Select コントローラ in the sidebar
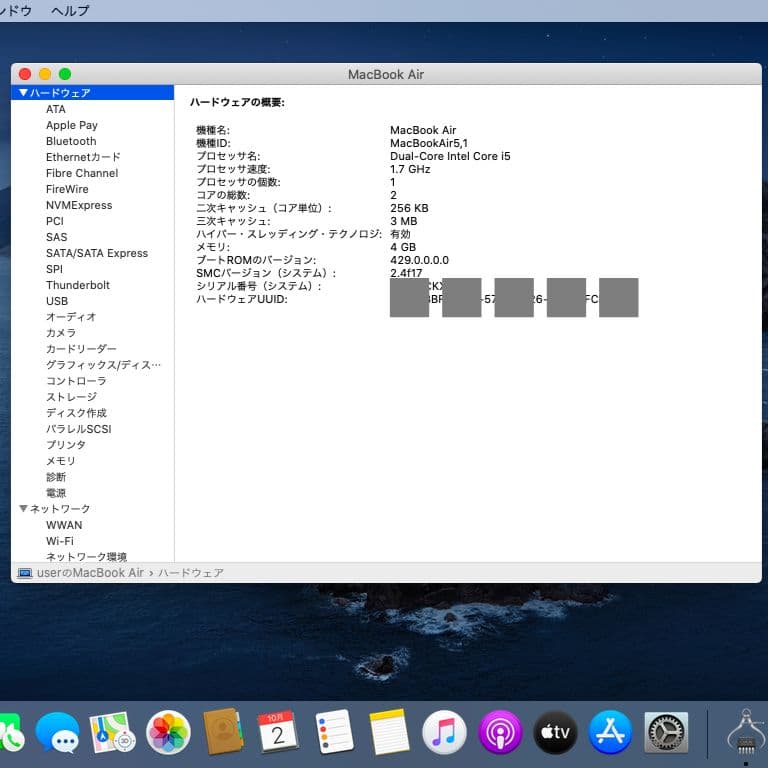Viewport: 768px width, 768px height. [x=76, y=381]
